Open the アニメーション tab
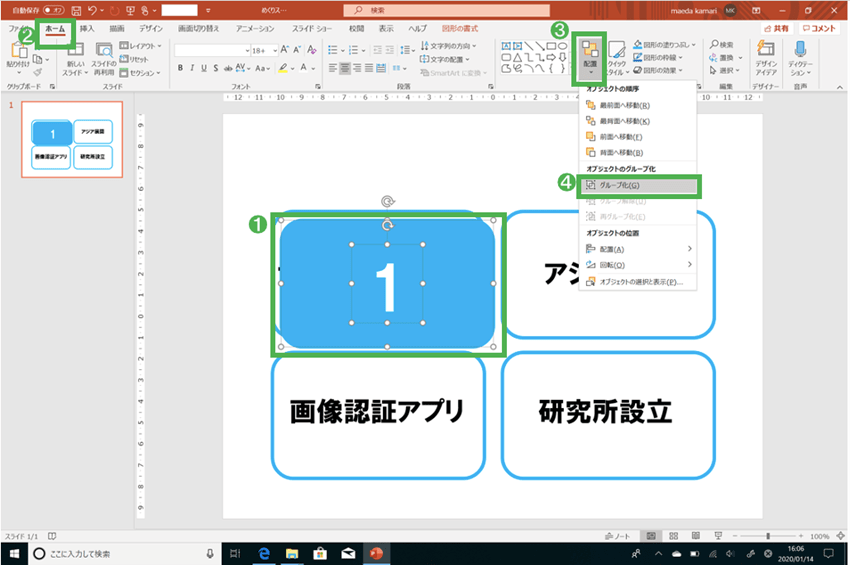The image size is (850, 565). click(255, 29)
